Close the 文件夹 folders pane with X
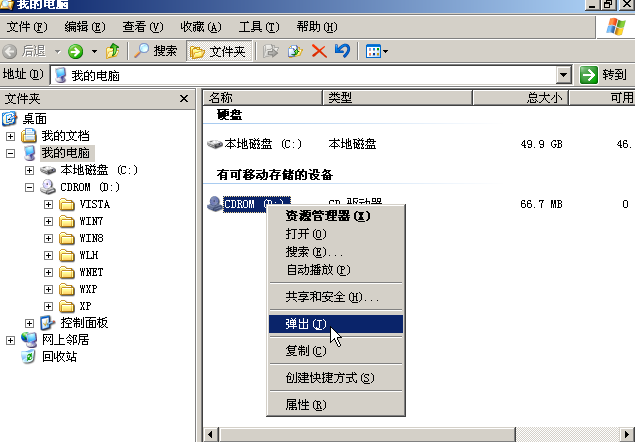The image size is (635, 442). pyautogui.click(x=184, y=98)
